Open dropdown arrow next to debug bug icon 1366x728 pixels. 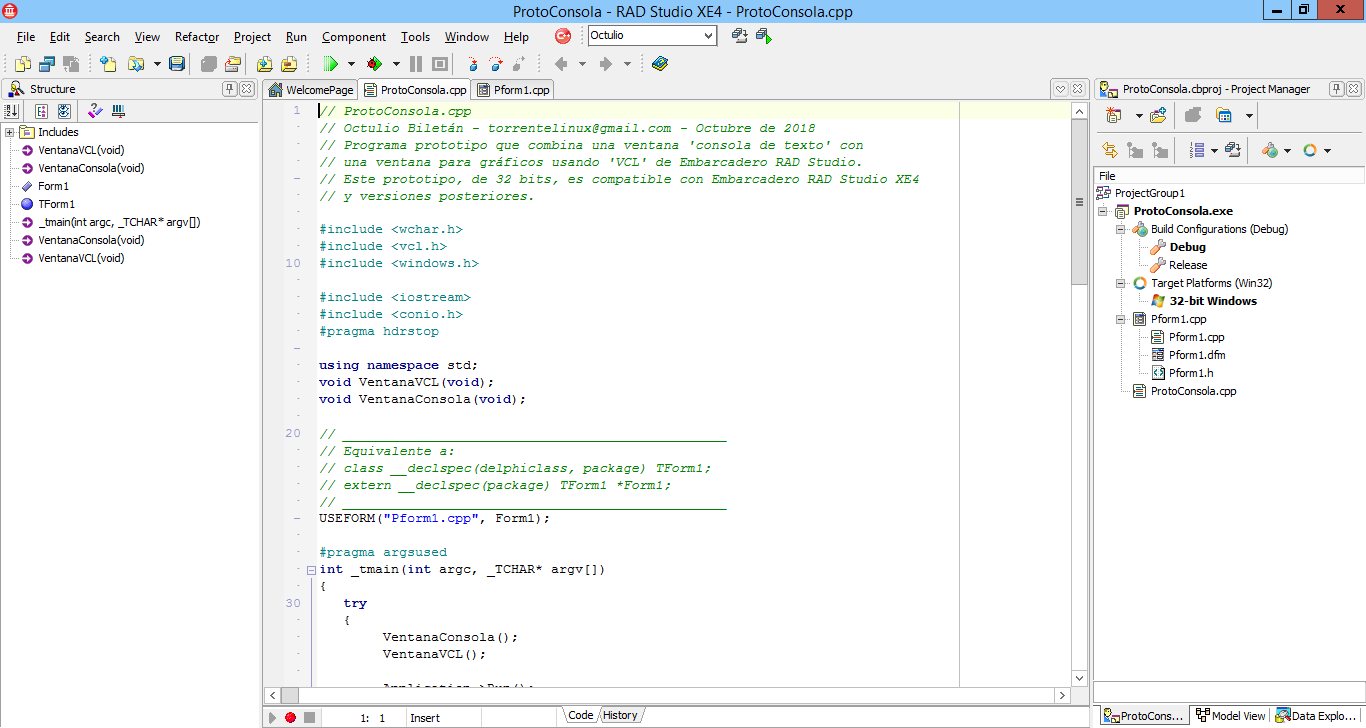tap(395, 64)
